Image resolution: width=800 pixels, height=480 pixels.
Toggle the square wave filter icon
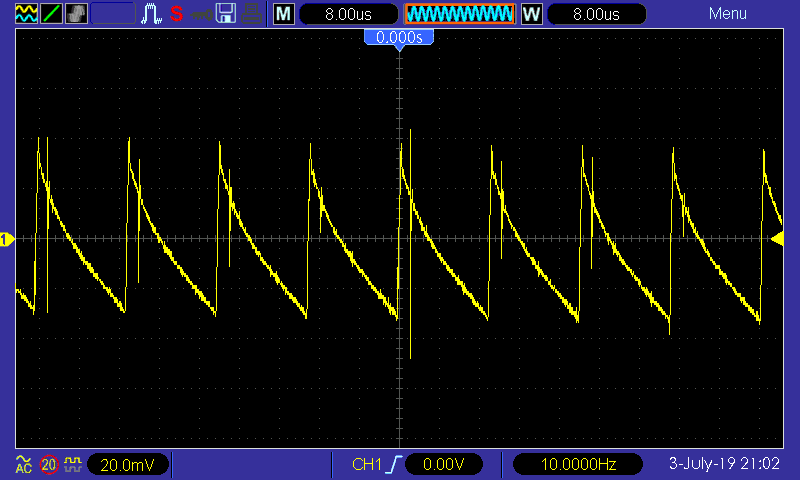[x=72, y=464]
